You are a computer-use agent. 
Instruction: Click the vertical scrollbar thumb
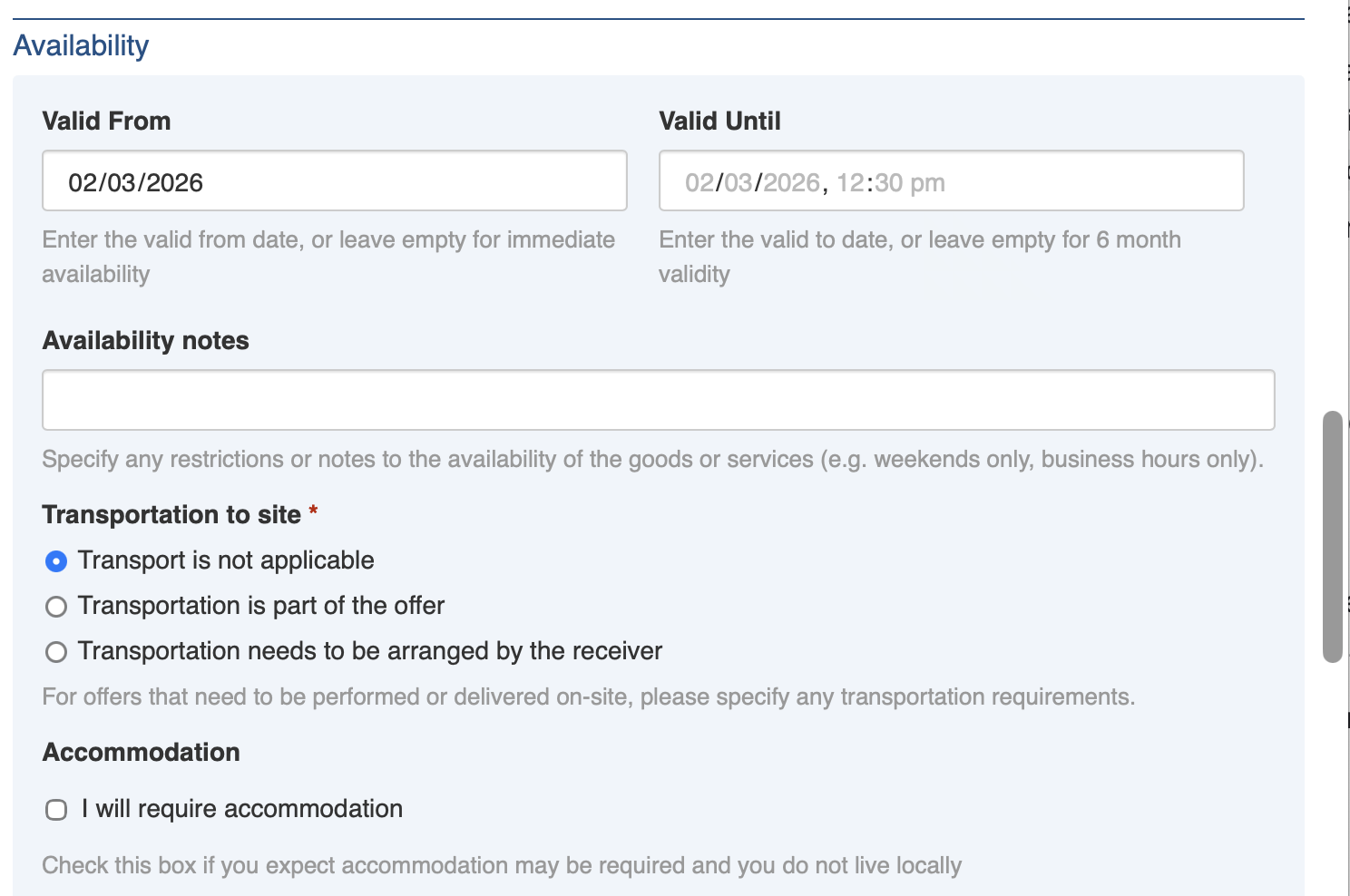point(1332,537)
